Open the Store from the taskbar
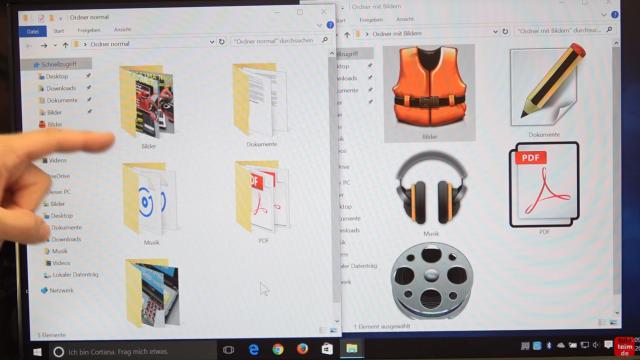This screenshot has width=640, height=360. click(327, 349)
